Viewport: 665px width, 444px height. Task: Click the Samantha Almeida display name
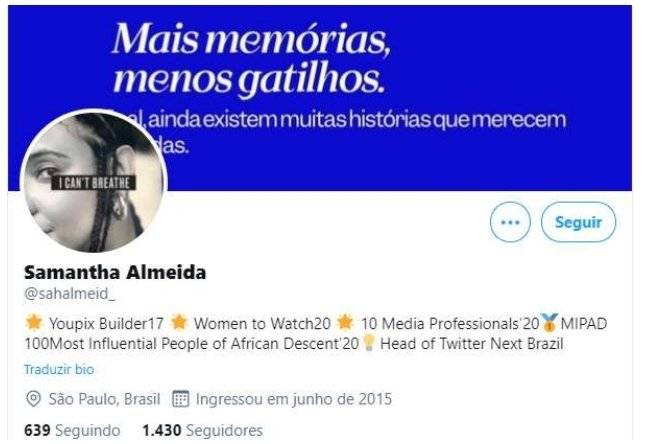(115, 272)
